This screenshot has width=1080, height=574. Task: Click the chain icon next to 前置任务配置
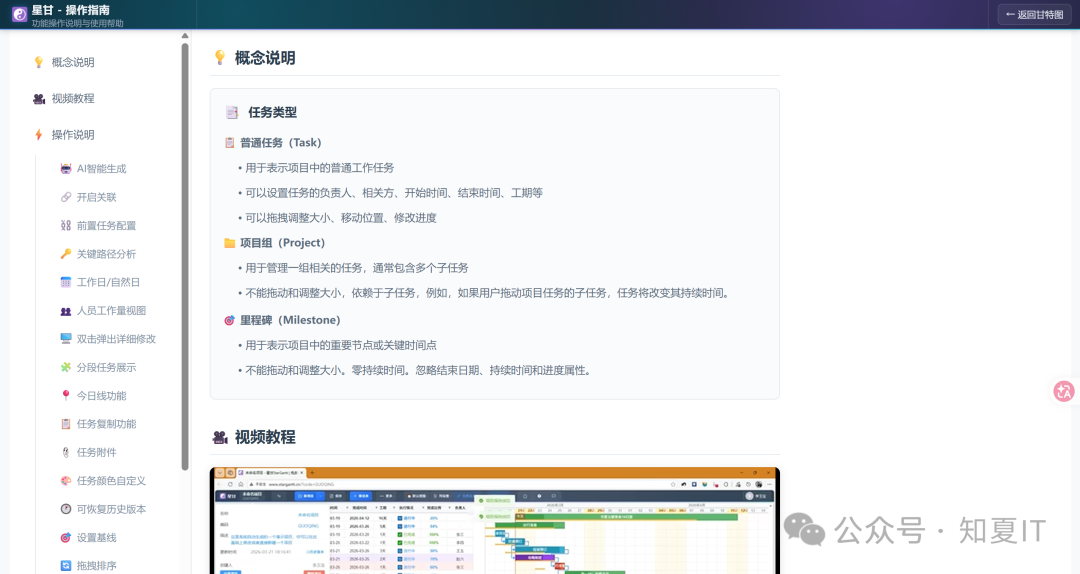[65, 225]
